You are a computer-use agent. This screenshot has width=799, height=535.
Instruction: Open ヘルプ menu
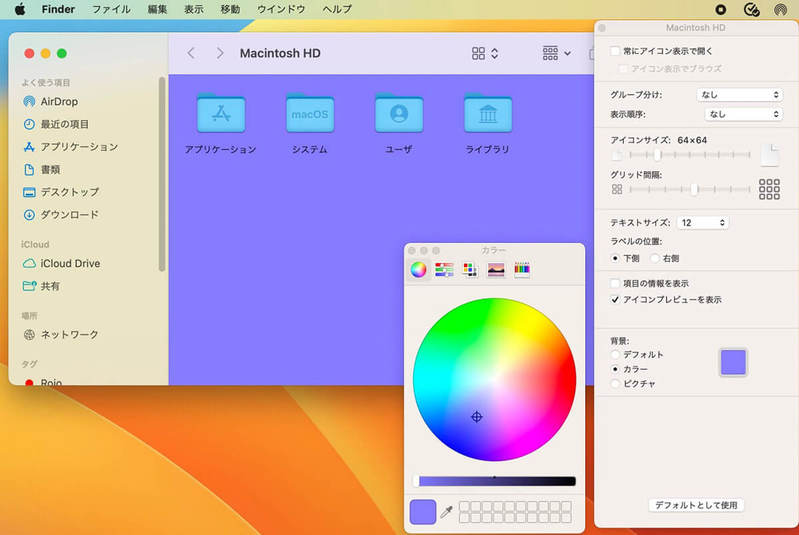tap(337, 9)
